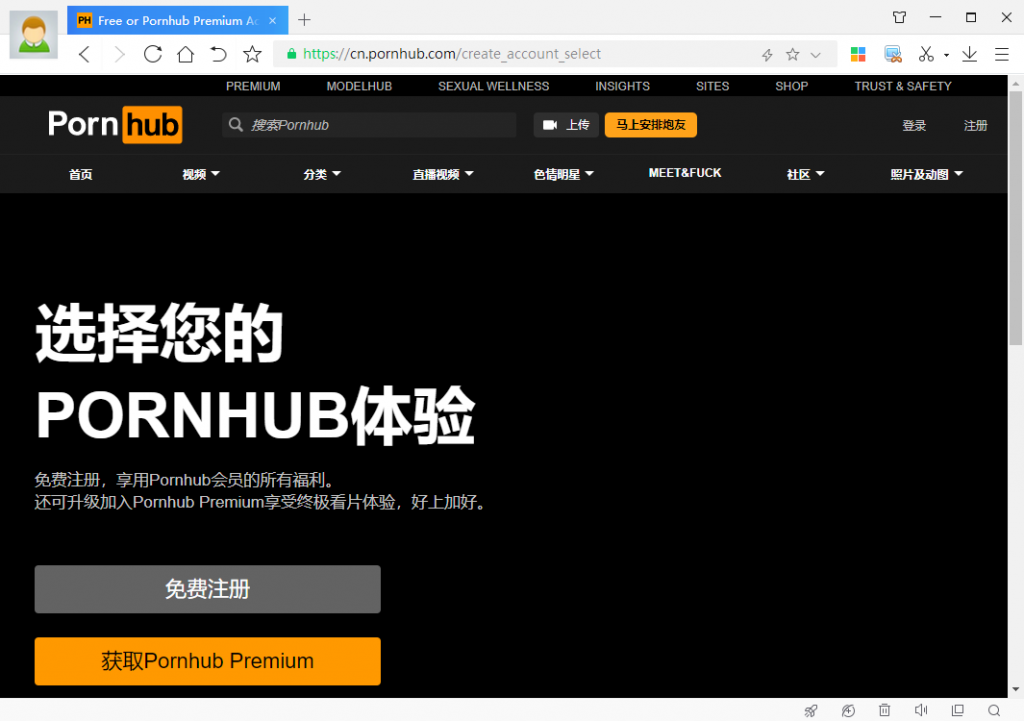Open the MODELHUB top menu link

(x=359, y=86)
